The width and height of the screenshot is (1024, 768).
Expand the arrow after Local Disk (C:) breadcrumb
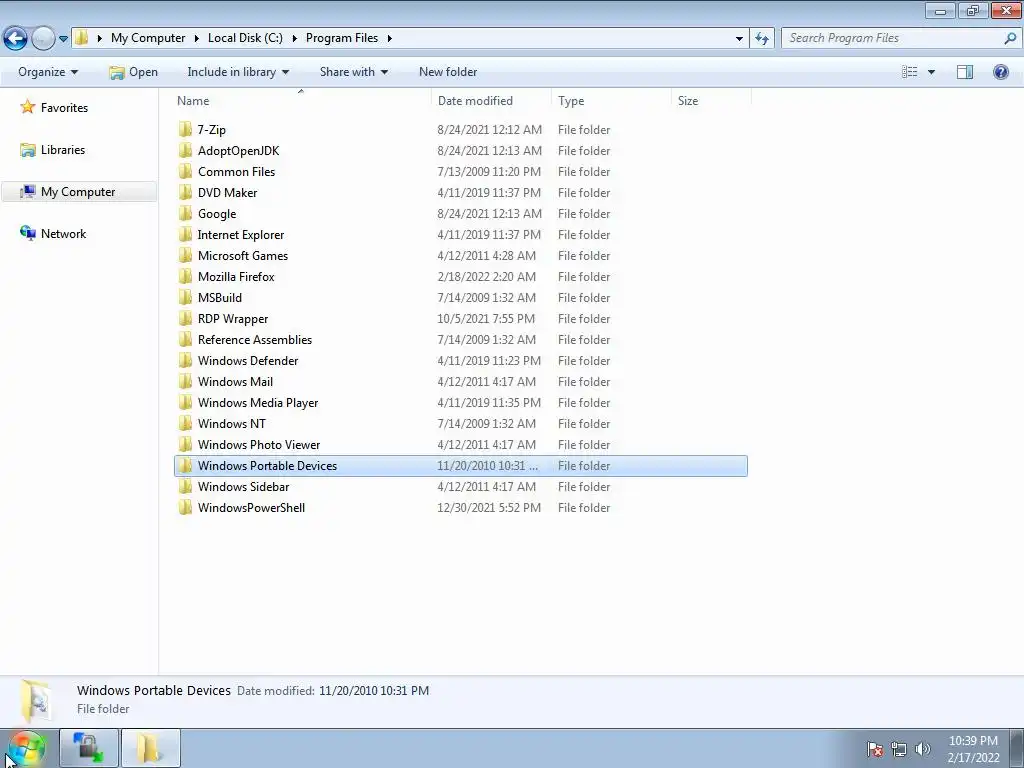(x=294, y=38)
